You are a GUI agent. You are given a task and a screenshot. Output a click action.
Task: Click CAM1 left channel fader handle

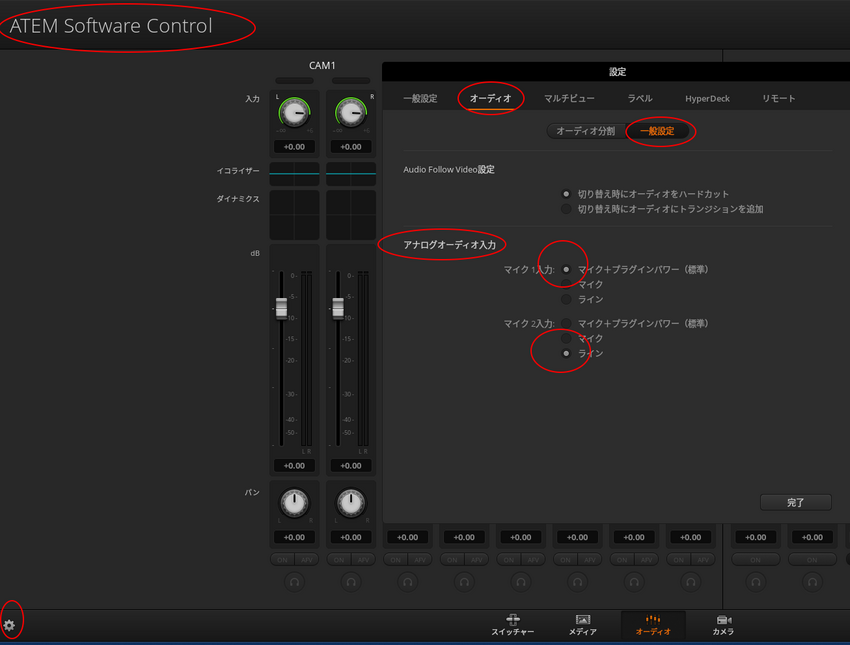click(x=281, y=308)
